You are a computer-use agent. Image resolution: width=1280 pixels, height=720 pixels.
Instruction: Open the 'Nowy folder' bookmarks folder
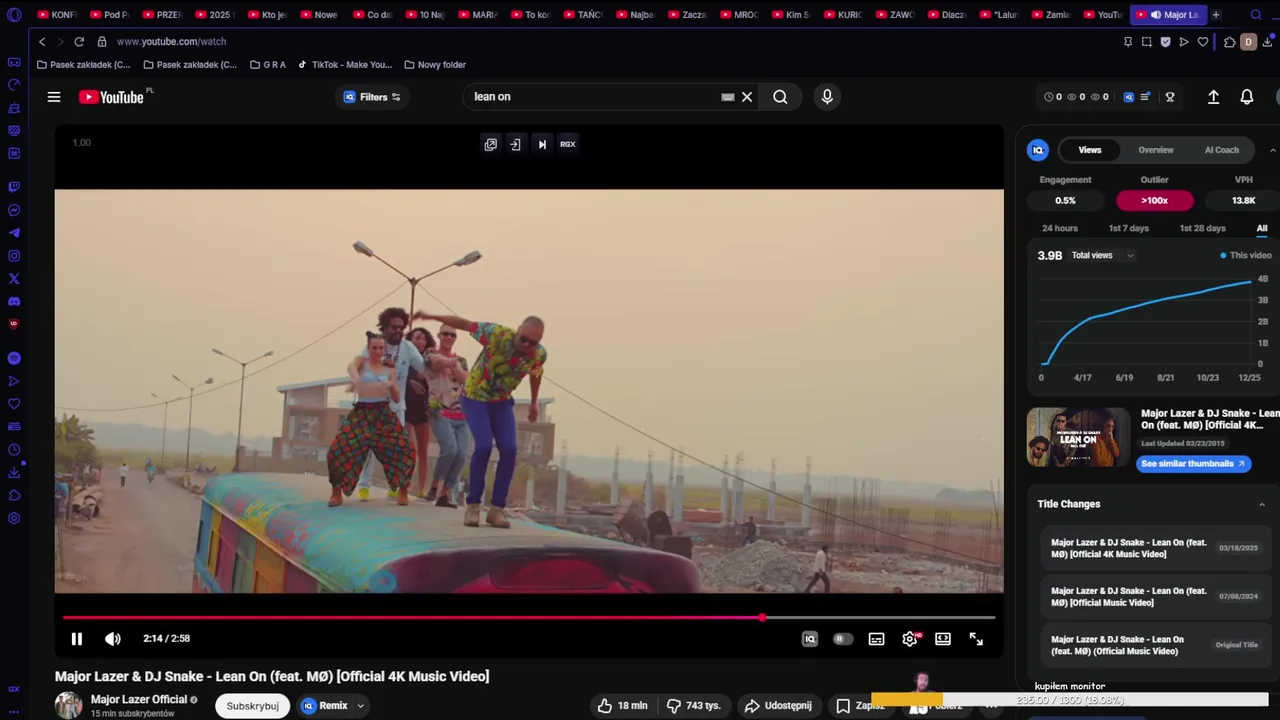click(x=435, y=64)
